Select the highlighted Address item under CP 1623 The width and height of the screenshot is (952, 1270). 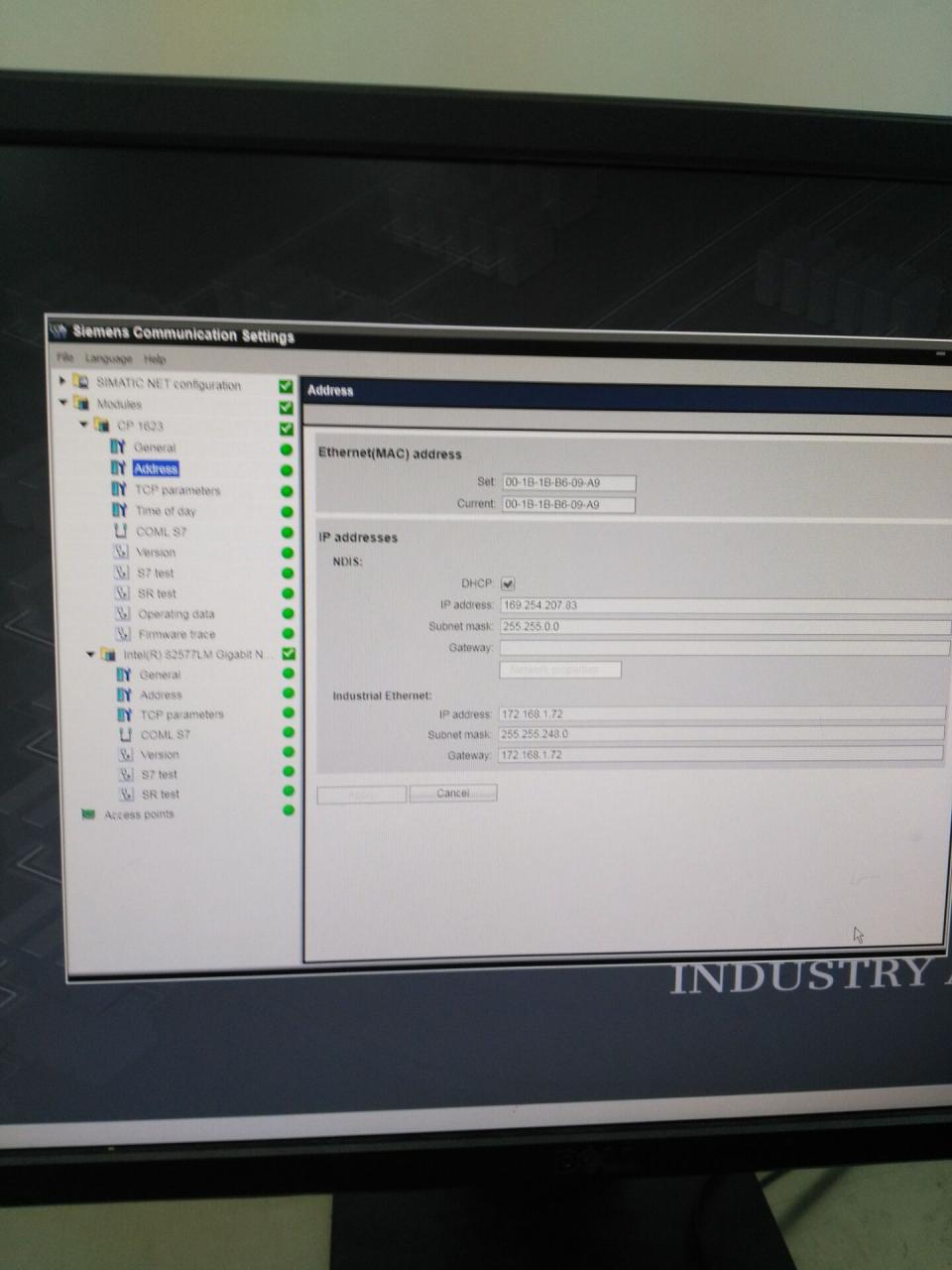[x=156, y=468]
